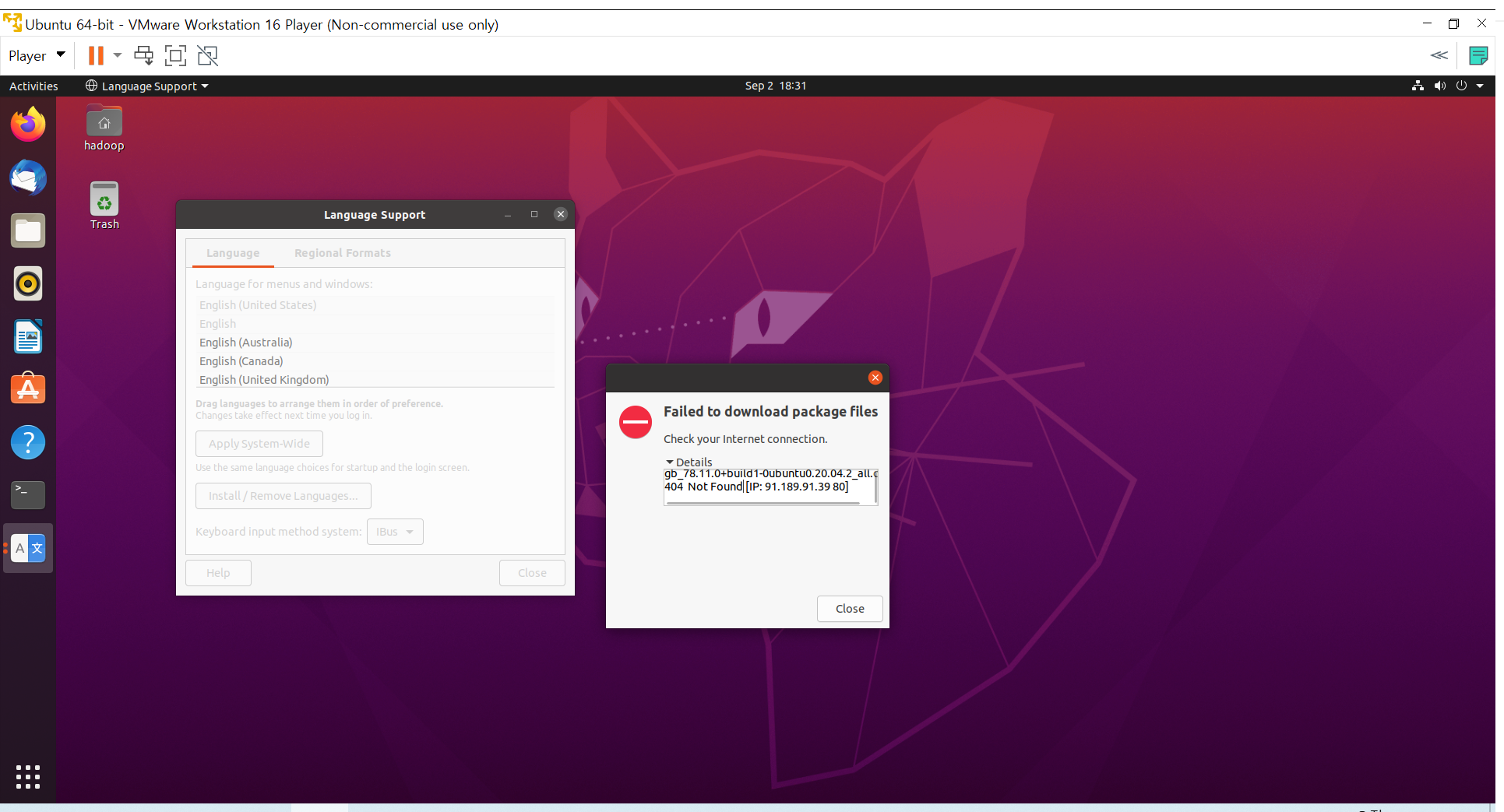
Task: Open the volume indicator
Action: click(x=1440, y=86)
